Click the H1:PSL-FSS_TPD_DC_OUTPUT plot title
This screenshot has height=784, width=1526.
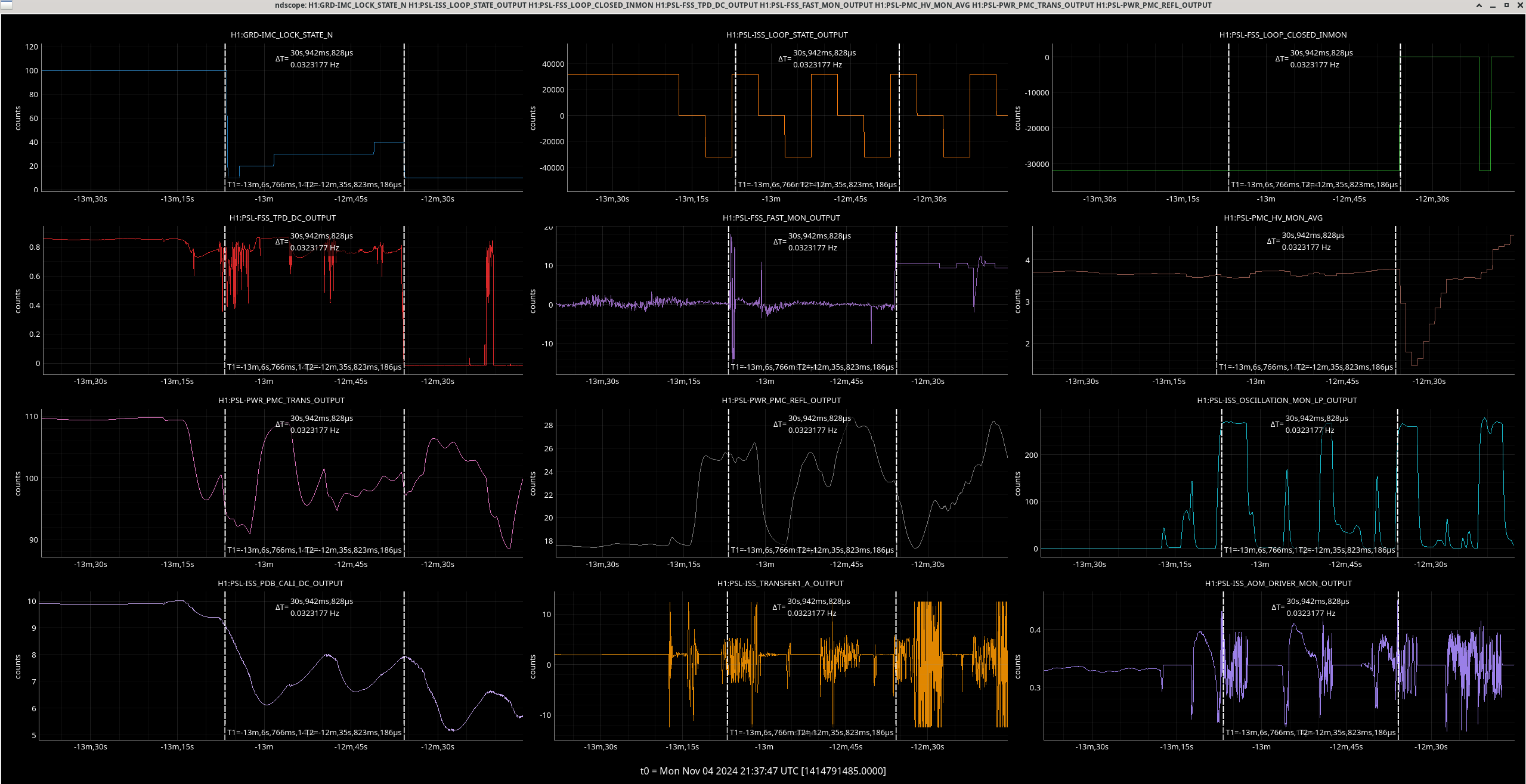(x=282, y=218)
